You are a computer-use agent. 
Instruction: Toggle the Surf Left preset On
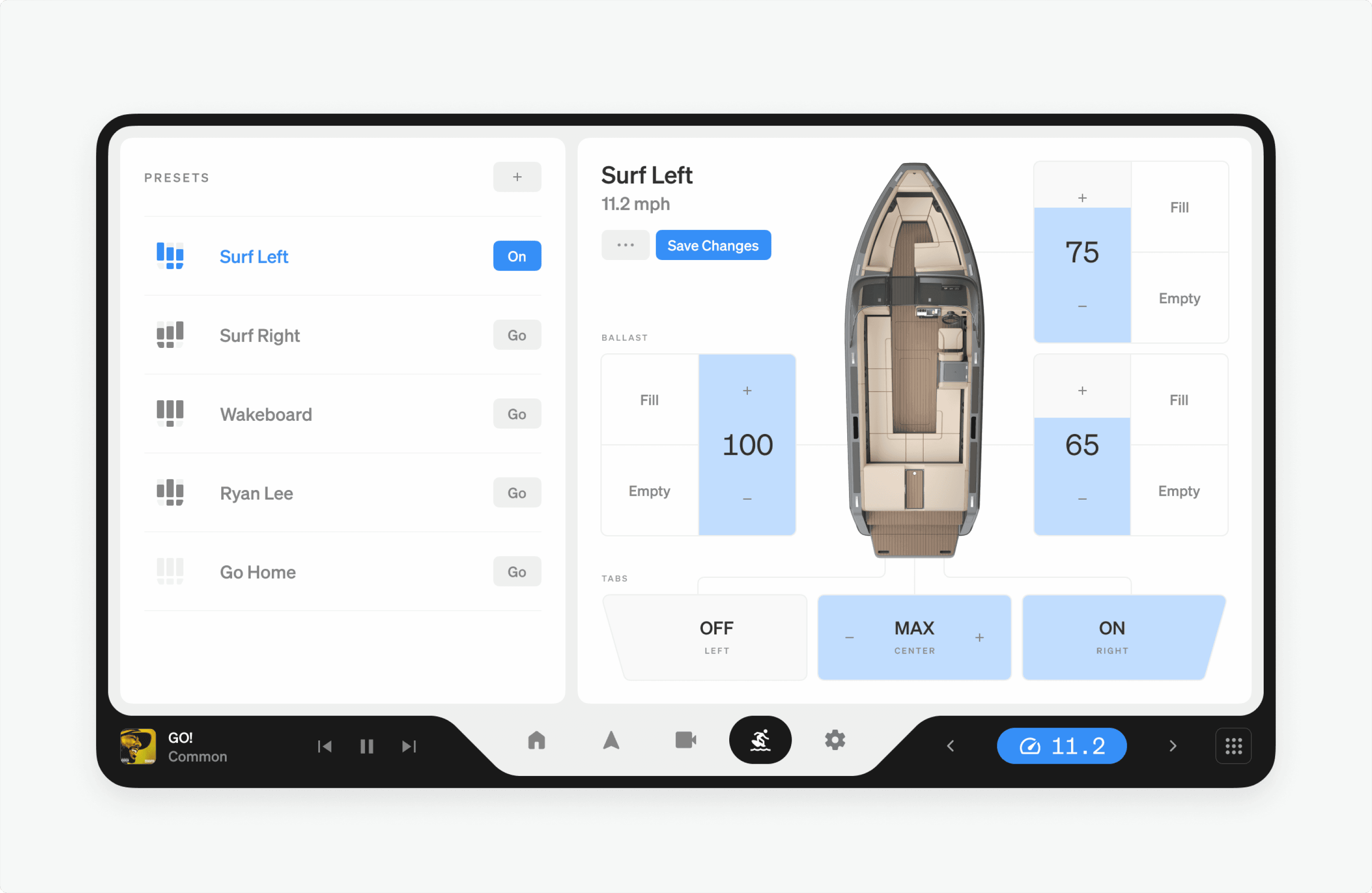coord(517,256)
